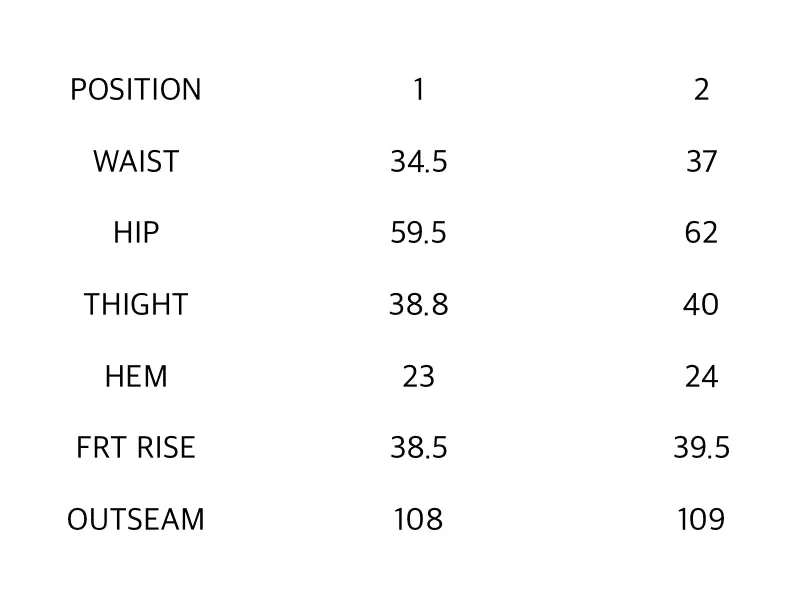Select the THIGHT row label
Viewport: 797px width, 597px height.
(x=136, y=305)
